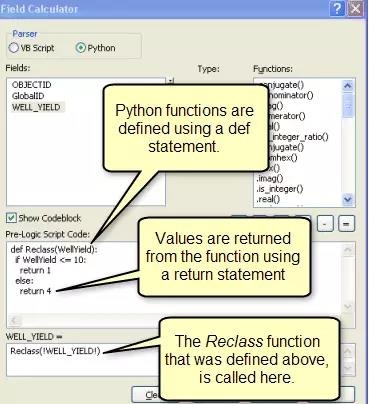
Task: Click the equals operator button
Action: 346,223
